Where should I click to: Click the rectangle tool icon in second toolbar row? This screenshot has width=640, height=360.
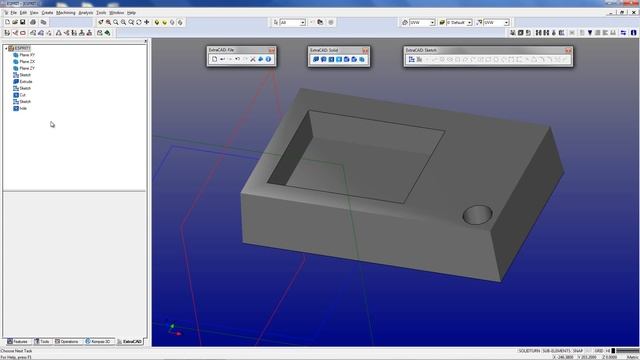click(x=23, y=33)
